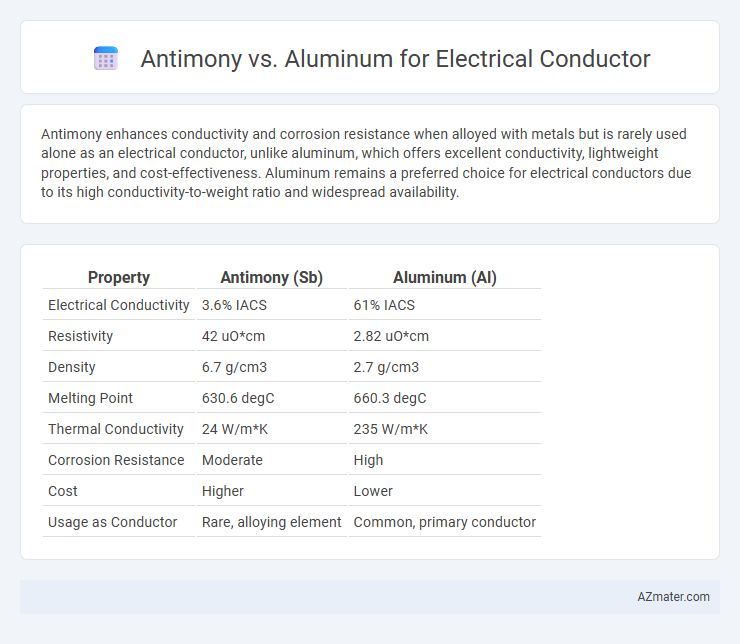Click the 'Density' row label
Viewport: 740px width, 644px height.
[72, 367]
